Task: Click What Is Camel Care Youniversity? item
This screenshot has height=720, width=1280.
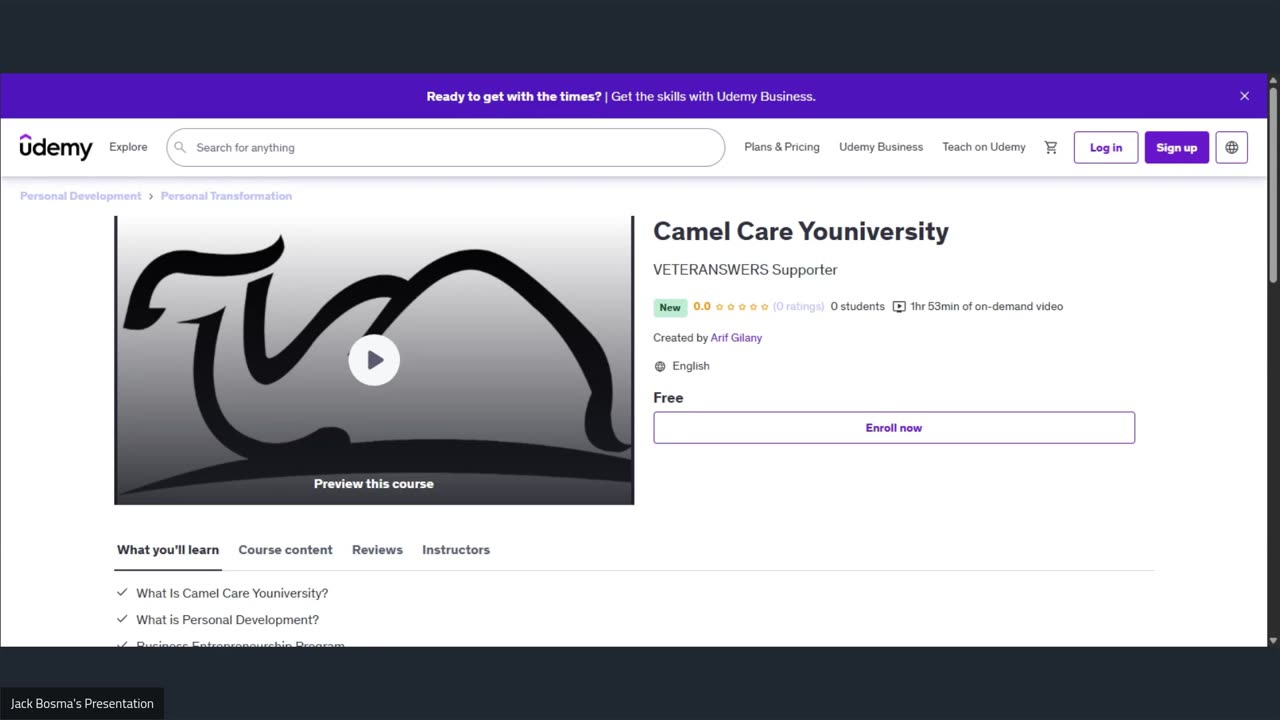Action: click(232, 593)
